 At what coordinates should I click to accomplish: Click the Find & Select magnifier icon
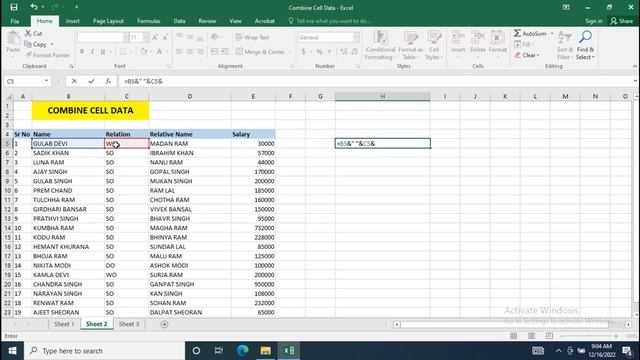pos(585,37)
